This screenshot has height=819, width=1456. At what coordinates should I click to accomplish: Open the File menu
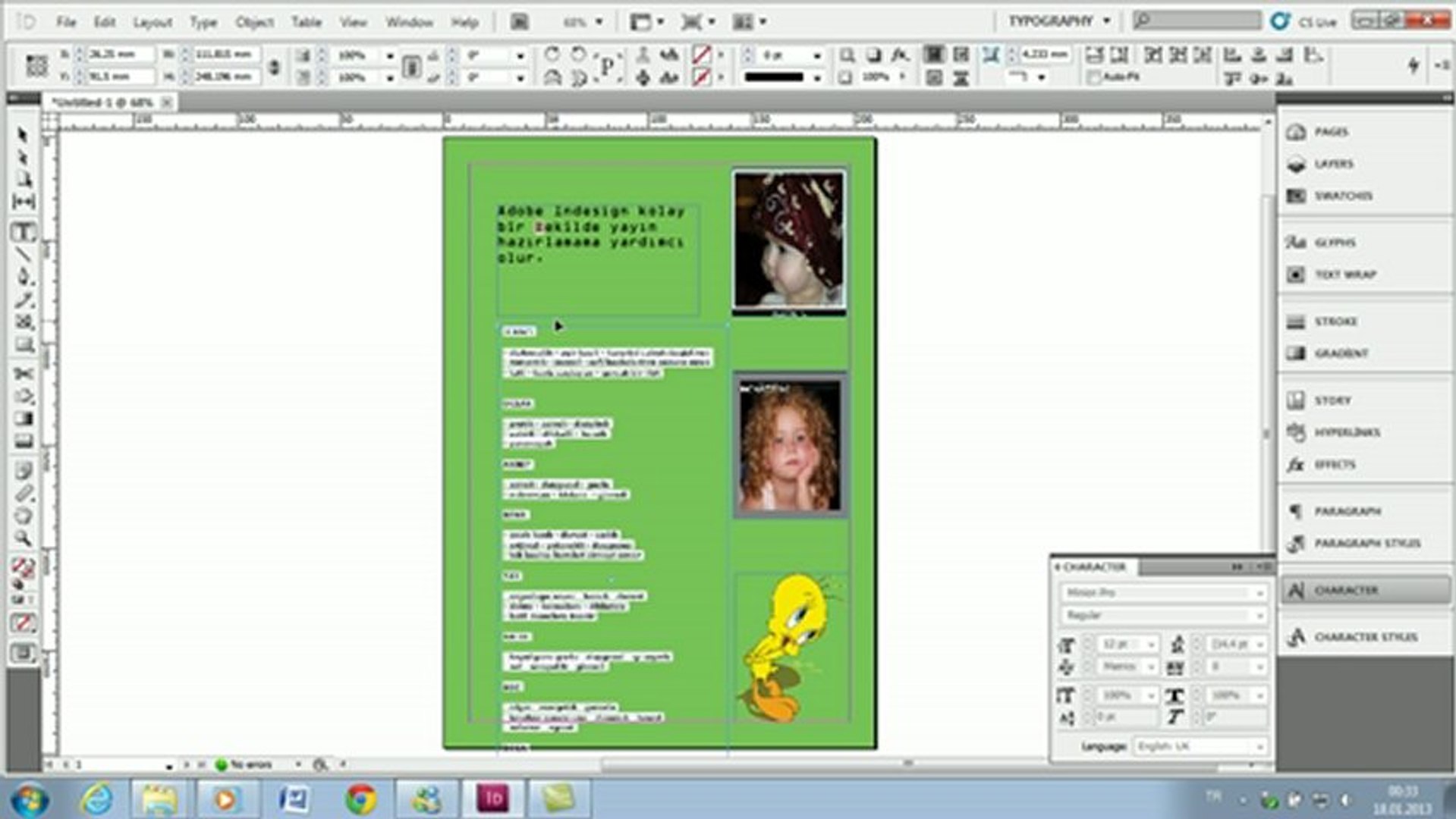(x=66, y=22)
